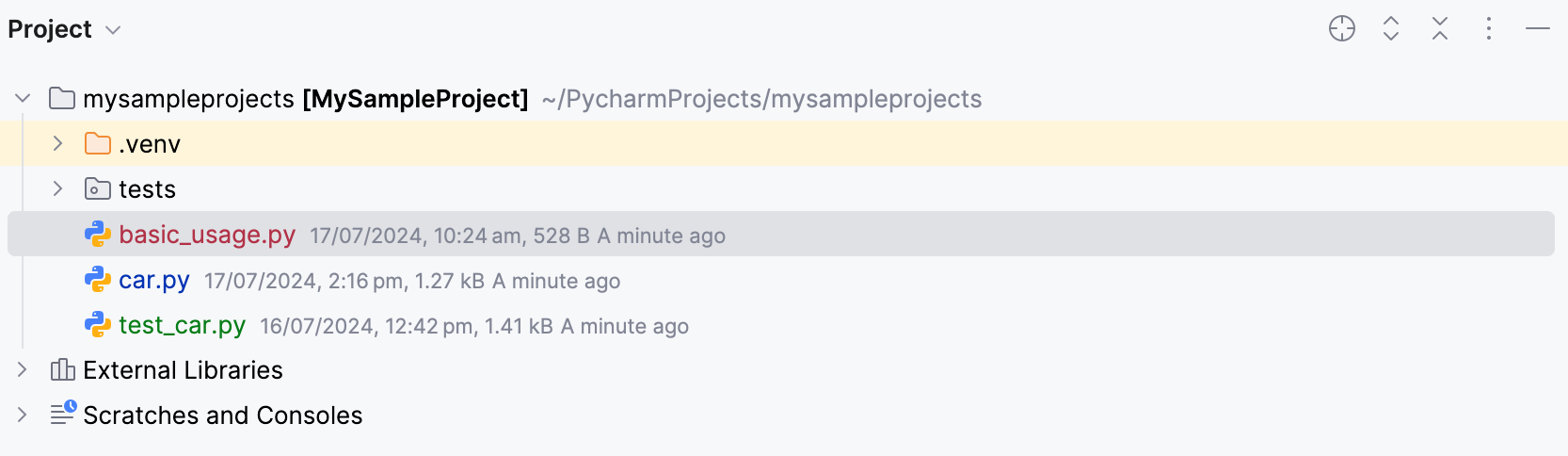The image size is (1568, 456).
Task: Open the Project view dropdown
Action: [x=113, y=30]
